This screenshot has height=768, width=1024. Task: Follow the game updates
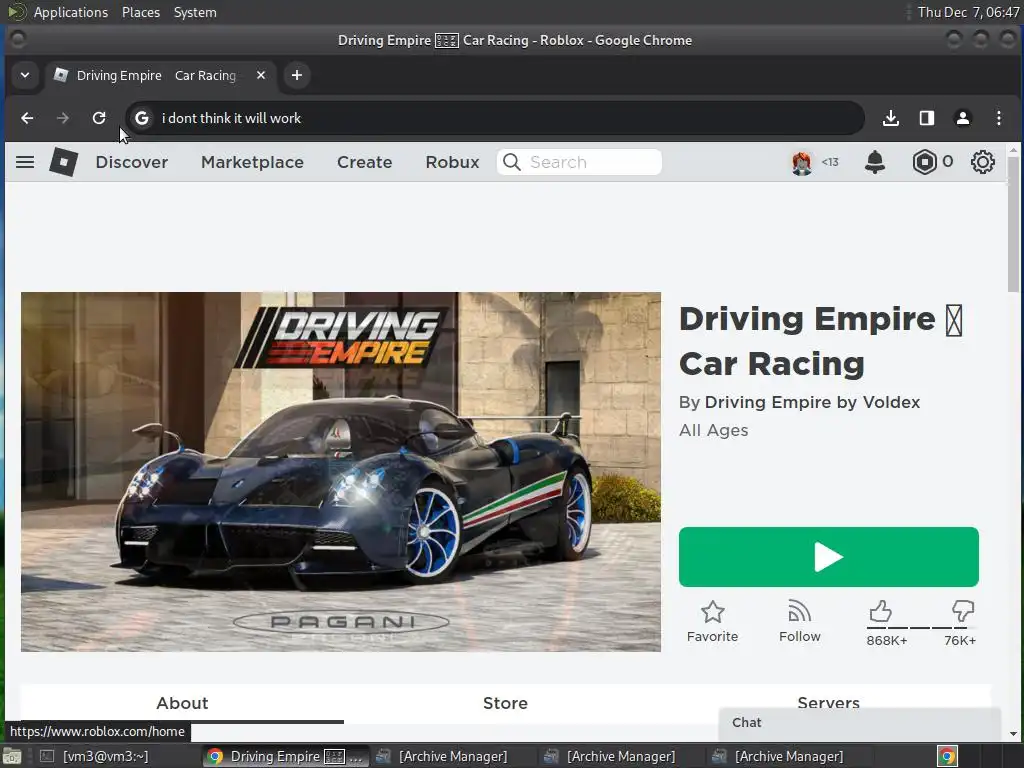[x=799, y=612]
